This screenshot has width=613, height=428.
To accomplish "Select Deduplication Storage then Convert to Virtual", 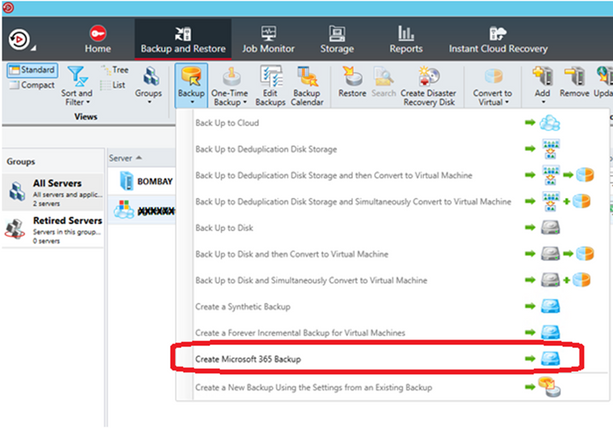I will (393, 175).
